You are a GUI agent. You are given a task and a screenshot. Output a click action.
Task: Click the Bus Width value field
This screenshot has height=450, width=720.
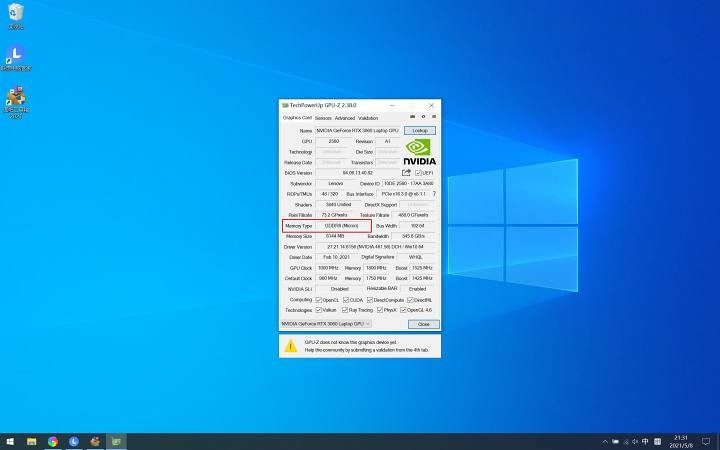coord(417,226)
